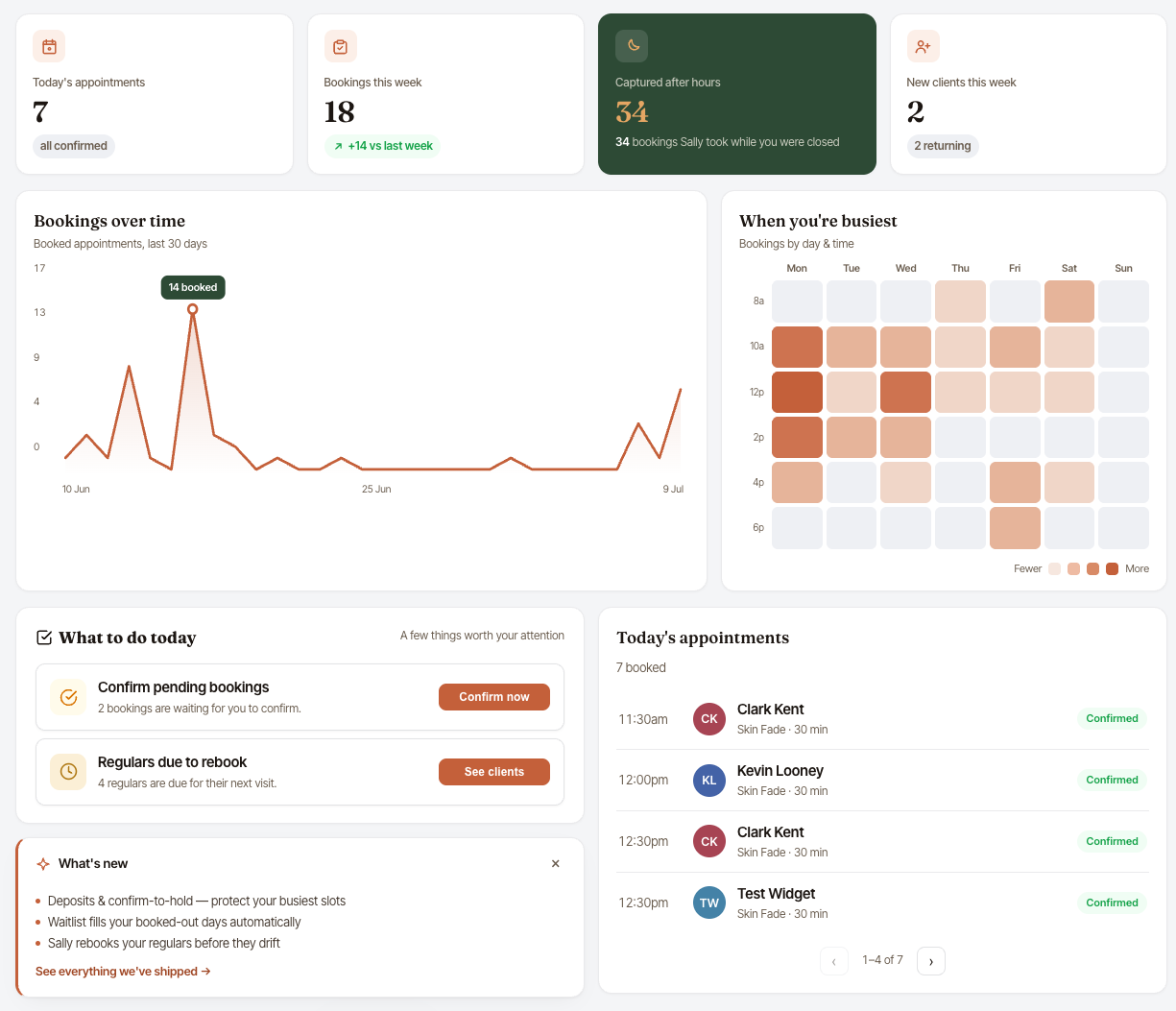Click the Friday 6p heatmap cell
The height and width of the screenshot is (1011, 1176).
(1015, 528)
